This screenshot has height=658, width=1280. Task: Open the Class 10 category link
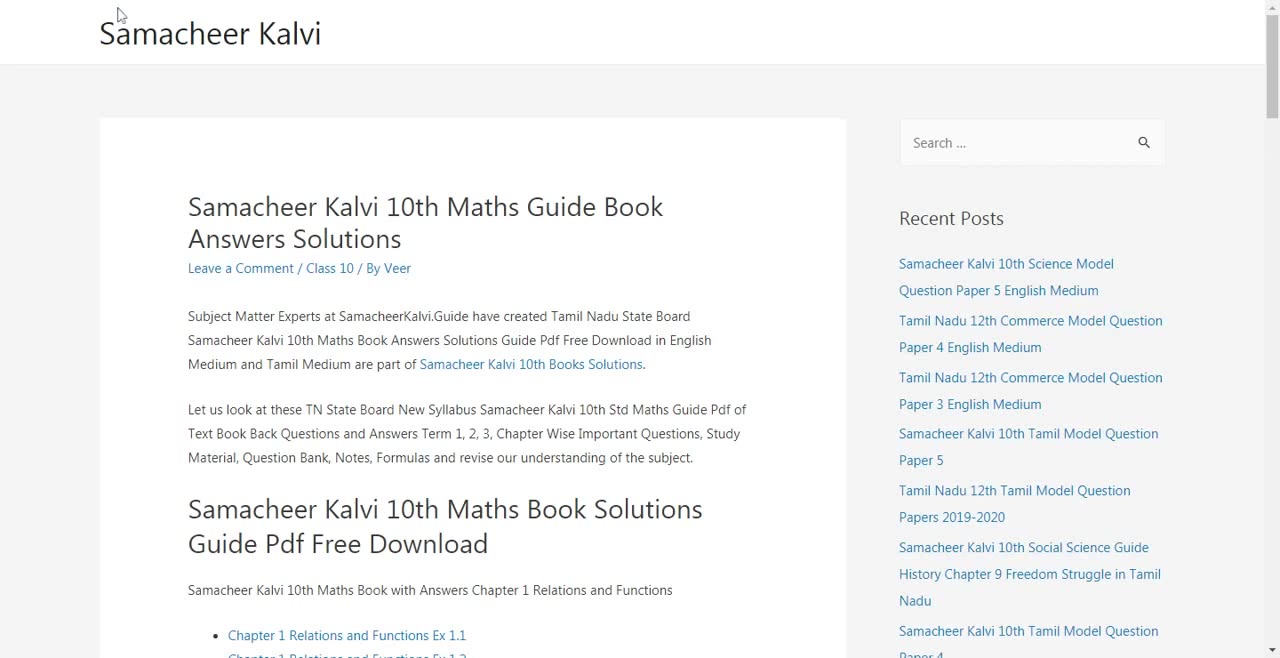tap(329, 268)
